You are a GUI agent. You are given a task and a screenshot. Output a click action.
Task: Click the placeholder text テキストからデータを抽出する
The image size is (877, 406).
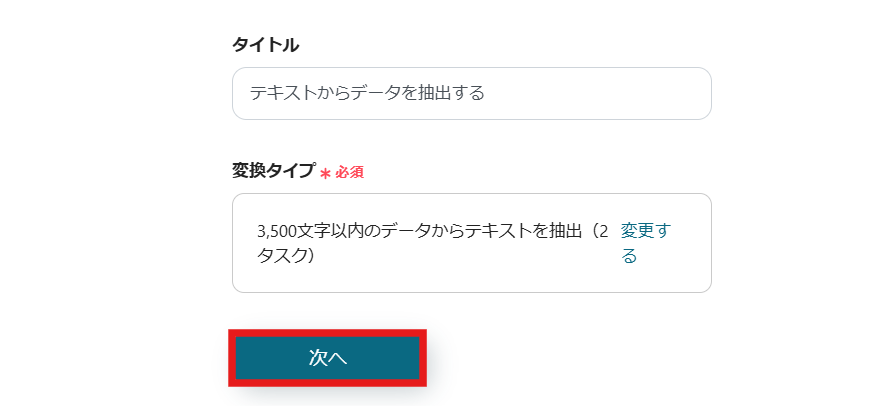[x=367, y=94]
